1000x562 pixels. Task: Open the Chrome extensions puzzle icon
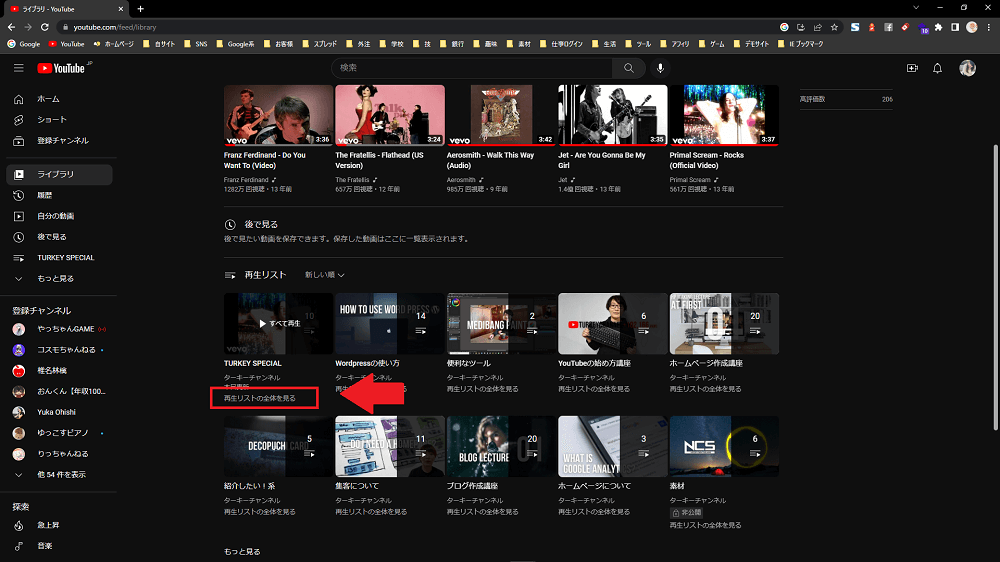tap(938, 27)
